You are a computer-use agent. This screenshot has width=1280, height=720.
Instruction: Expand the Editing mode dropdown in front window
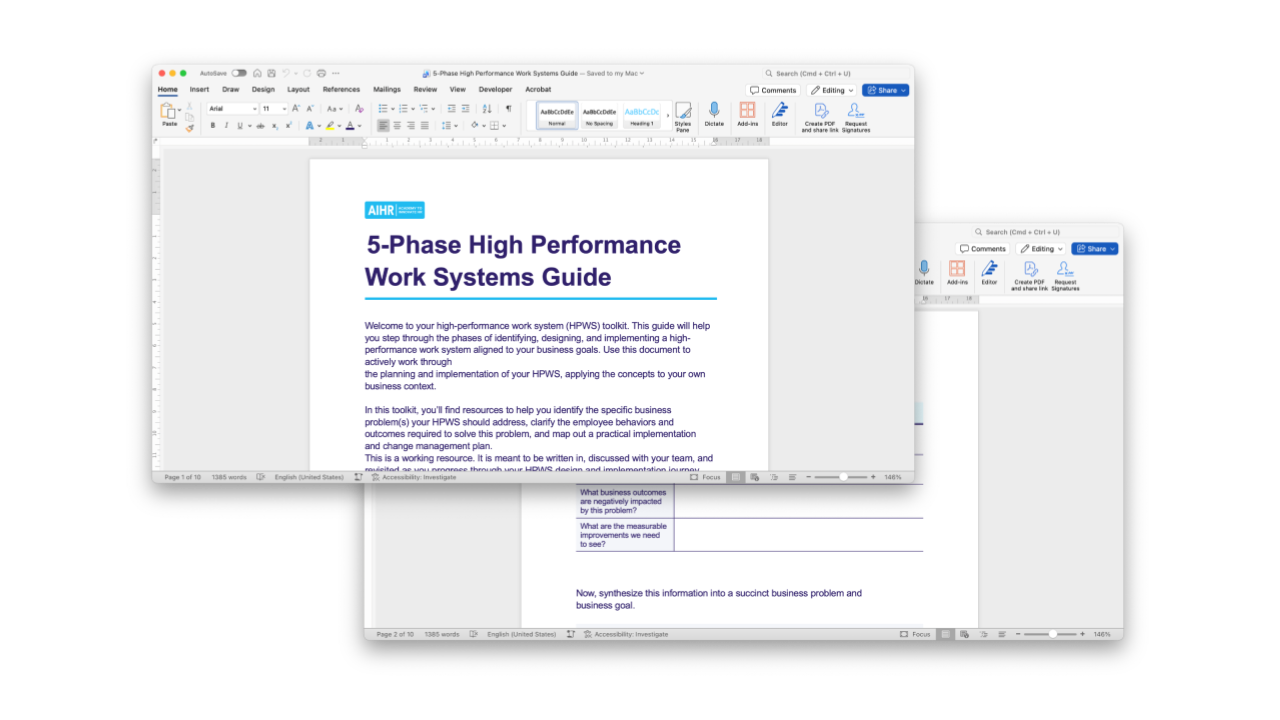coord(832,90)
